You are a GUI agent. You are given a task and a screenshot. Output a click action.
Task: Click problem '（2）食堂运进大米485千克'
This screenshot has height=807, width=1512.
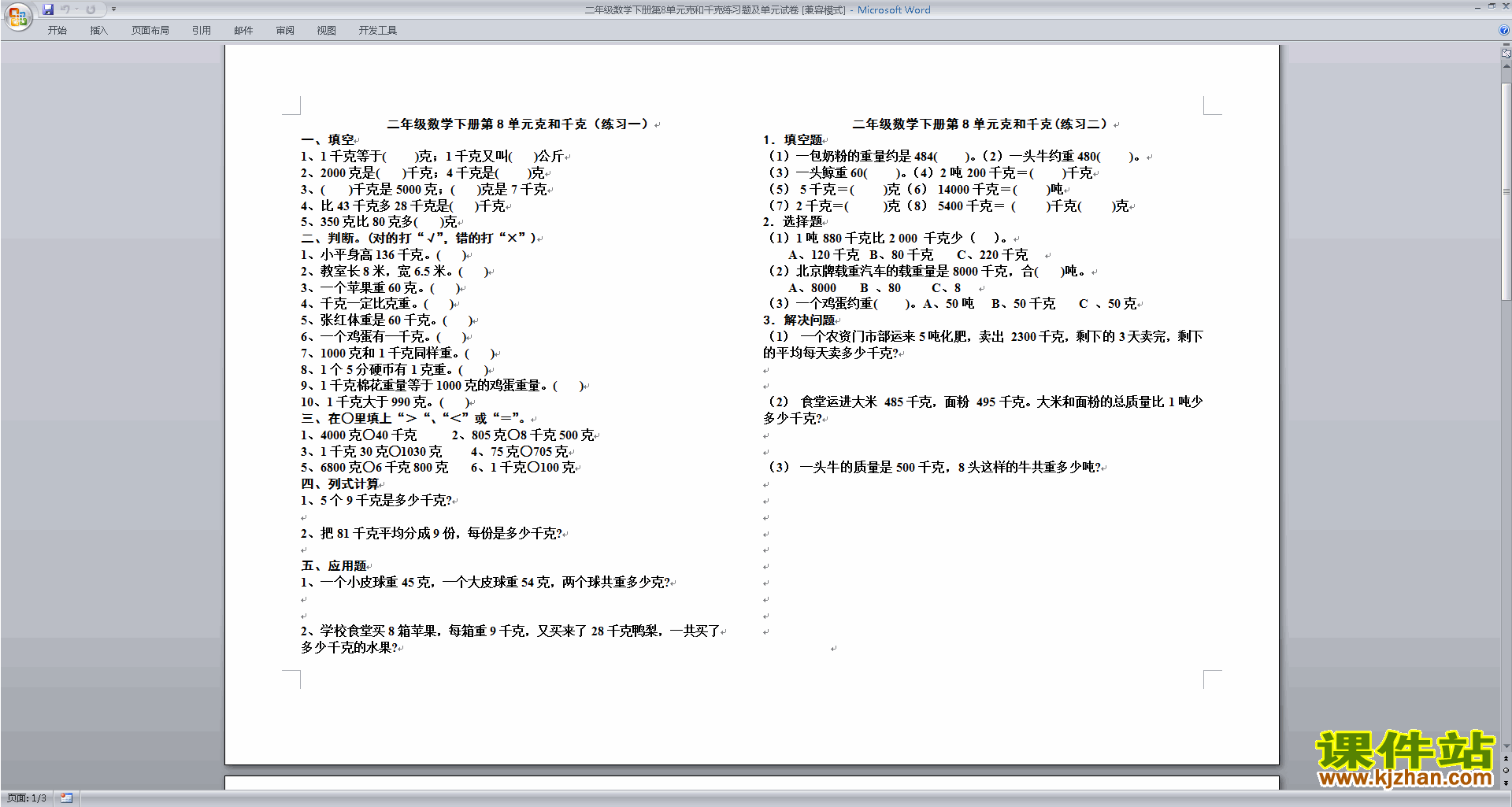[x=983, y=410]
